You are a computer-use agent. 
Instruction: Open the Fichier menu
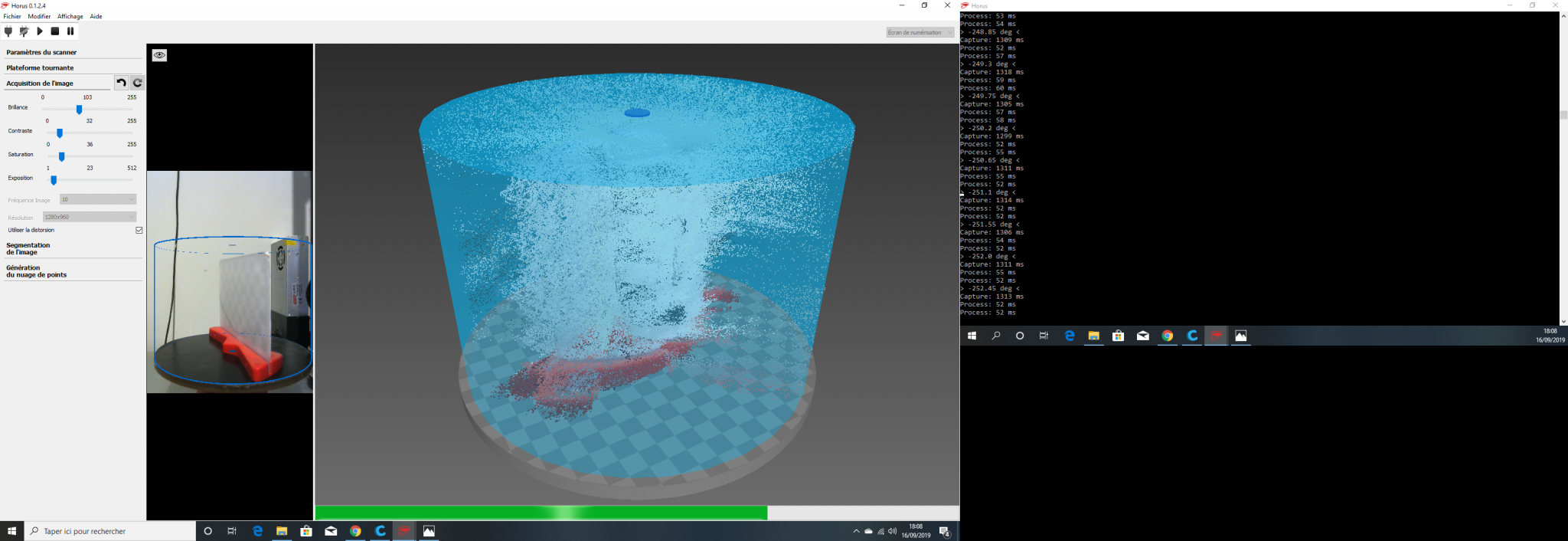12,16
